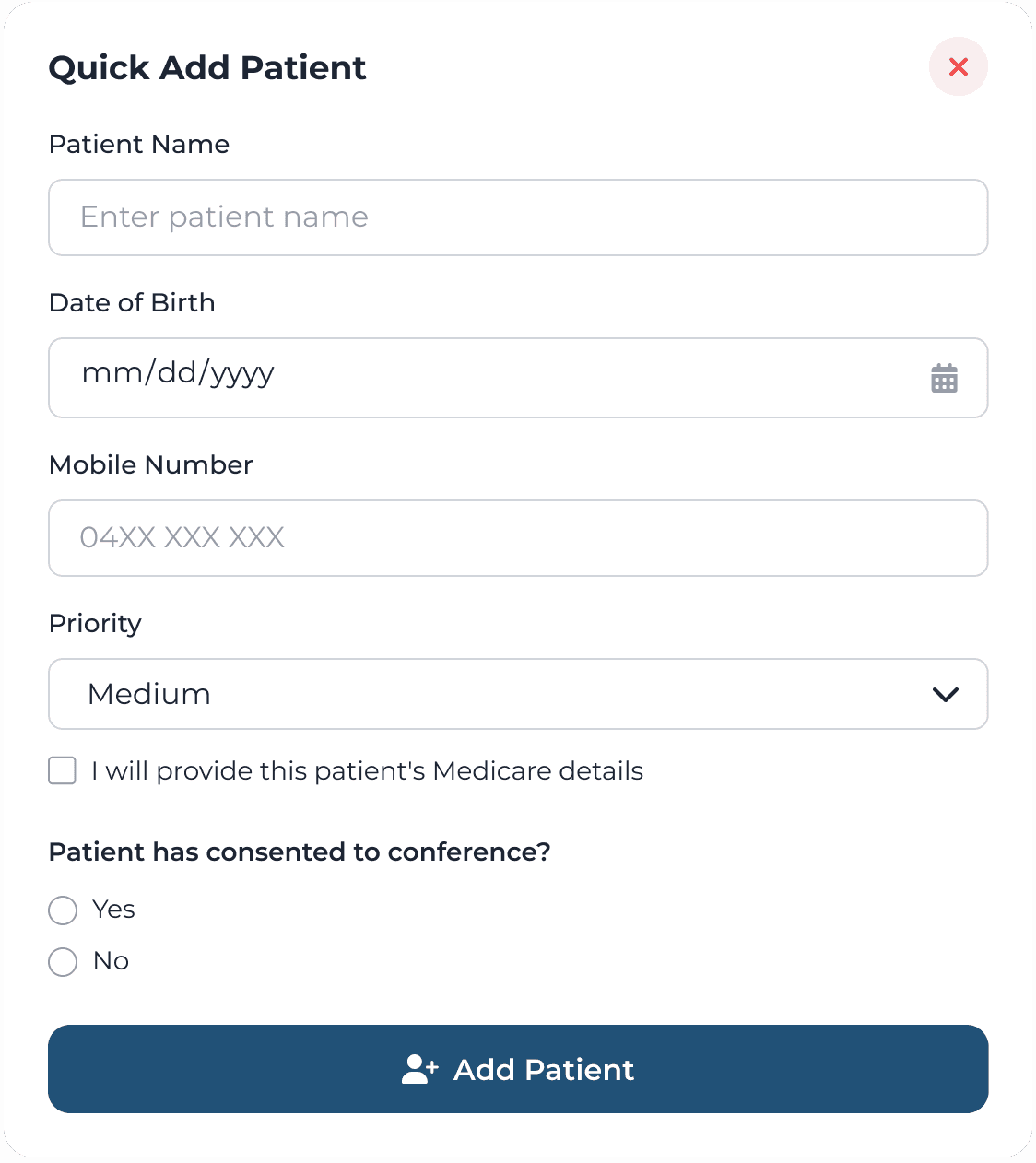1036x1163 pixels.
Task: Click the Priority field label
Action: [x=95, y=624]
